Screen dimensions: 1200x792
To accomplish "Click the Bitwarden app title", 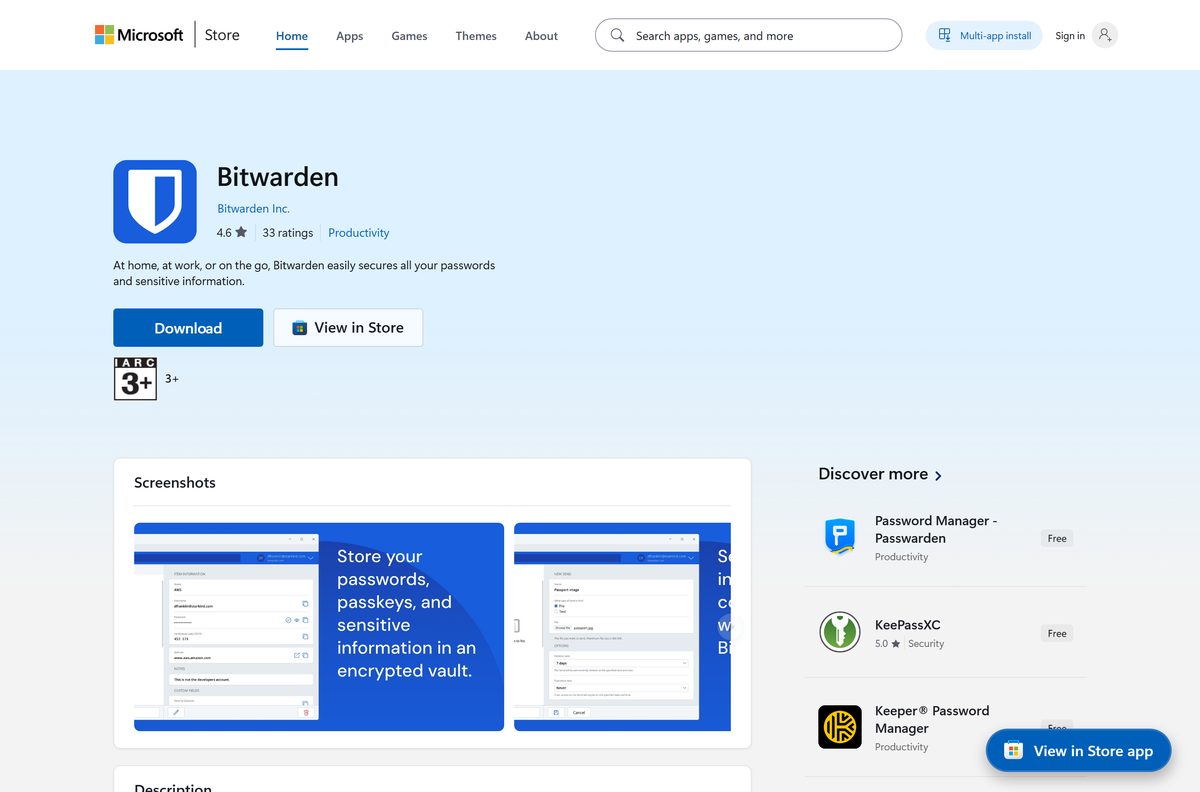I will [278, 177].
